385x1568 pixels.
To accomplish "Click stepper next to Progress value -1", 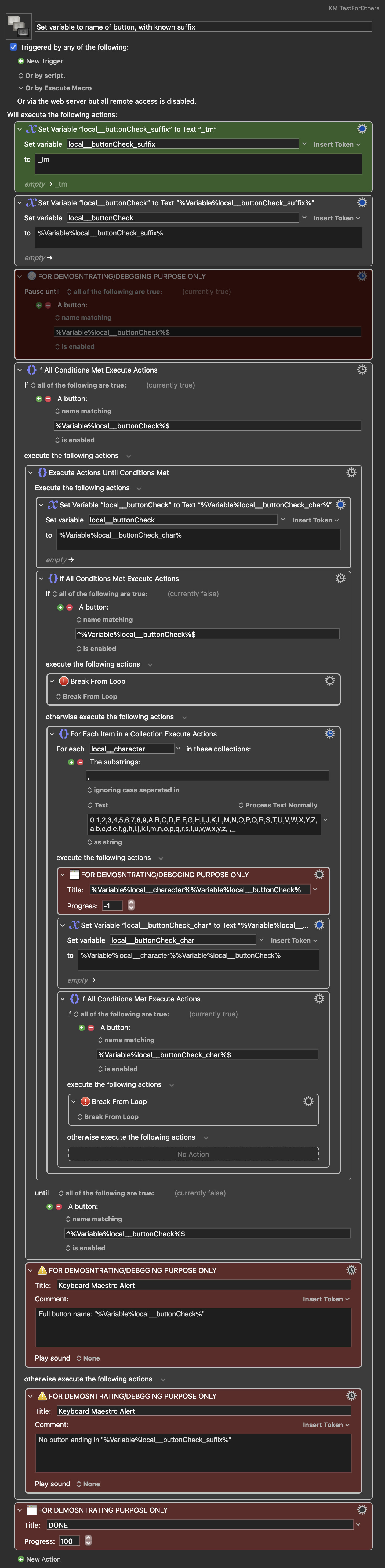I will pos(131,906).
